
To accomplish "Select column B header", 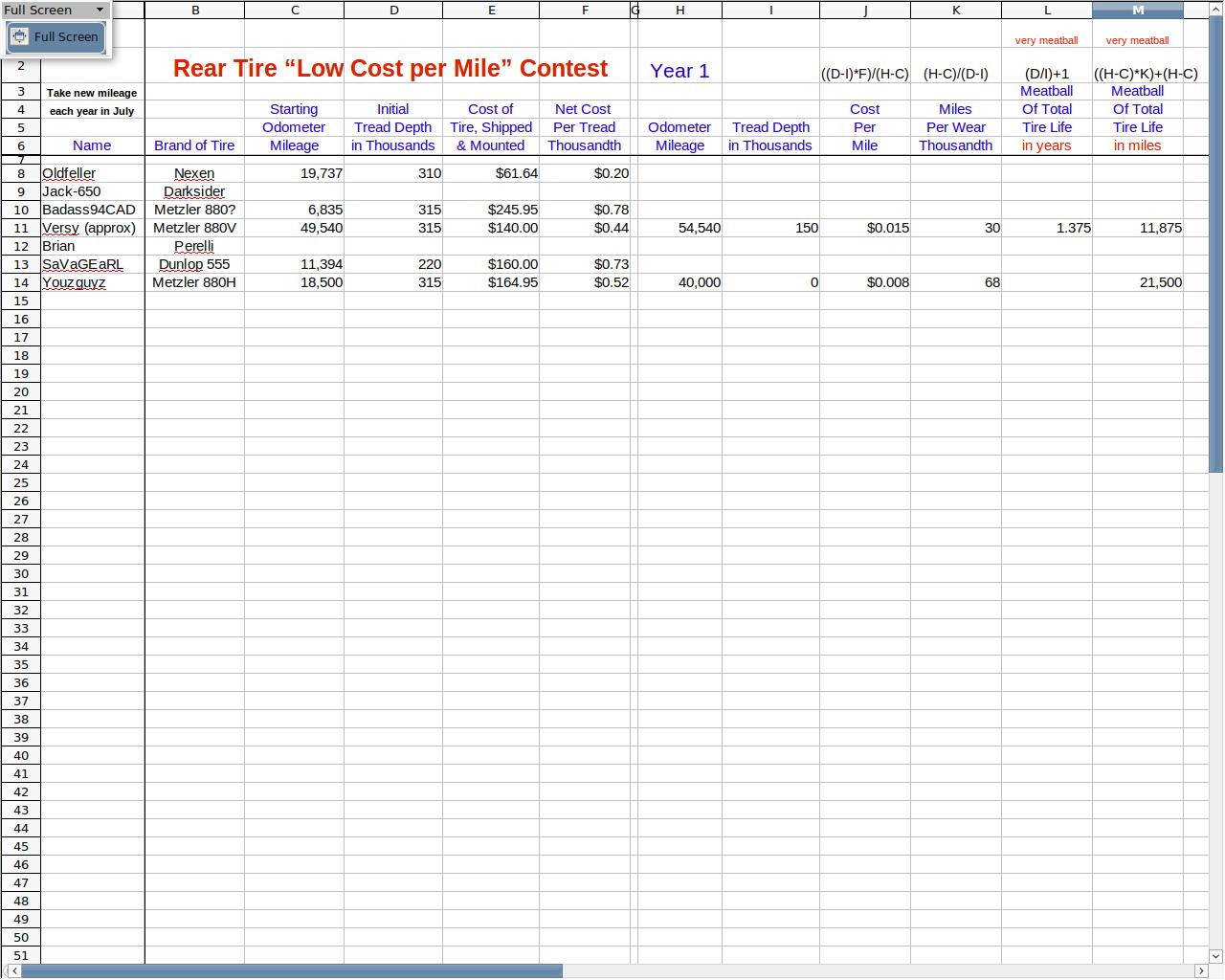I will coord(194,10).
